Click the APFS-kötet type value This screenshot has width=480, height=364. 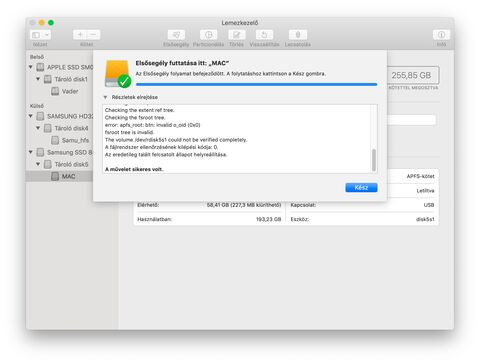point(420,176)
